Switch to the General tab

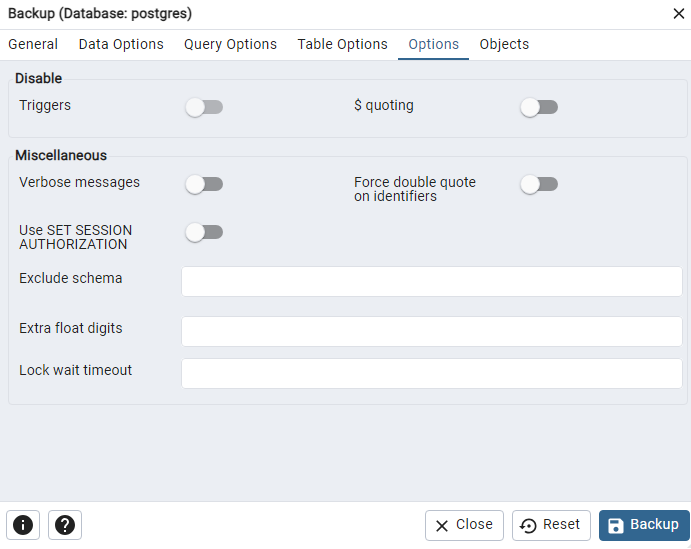pyautogui.click(x=33, y=45)
